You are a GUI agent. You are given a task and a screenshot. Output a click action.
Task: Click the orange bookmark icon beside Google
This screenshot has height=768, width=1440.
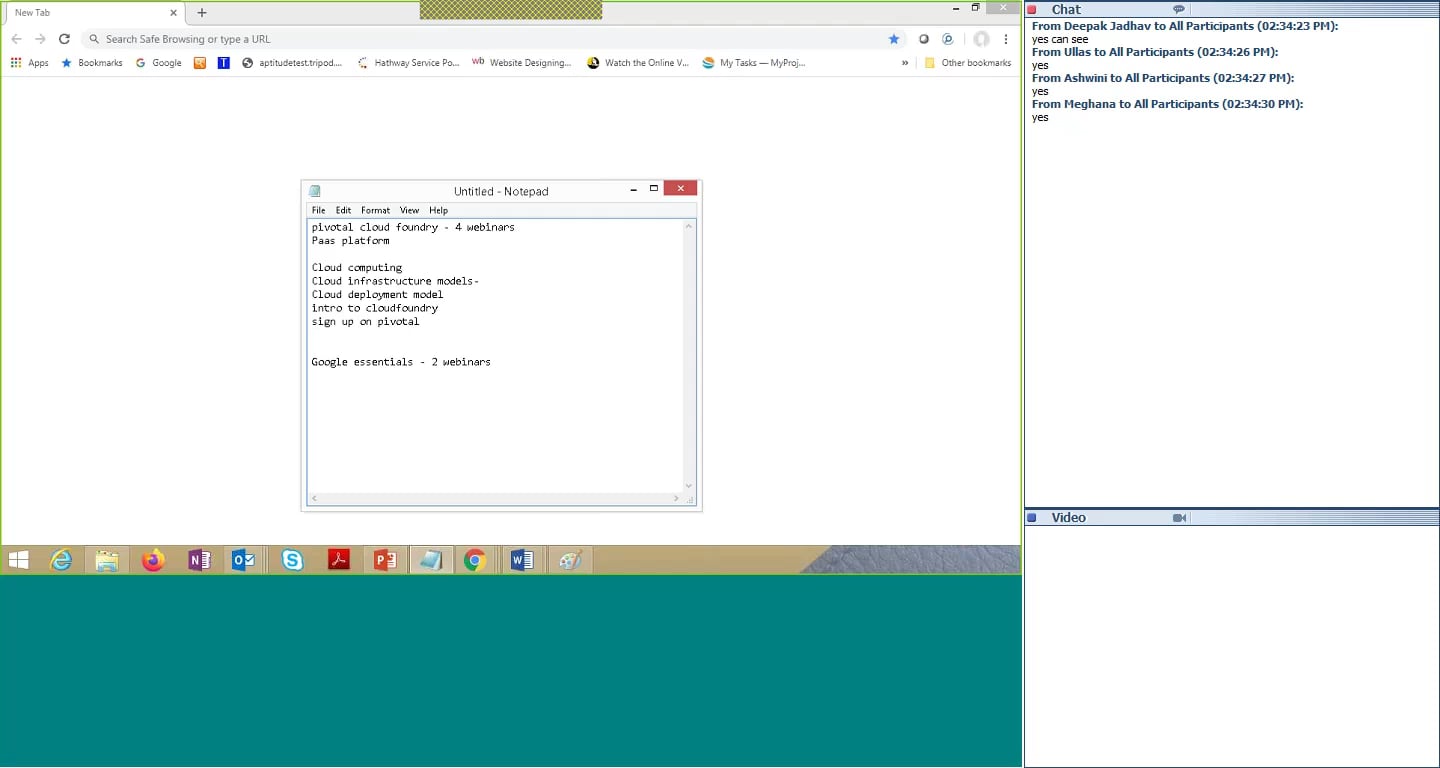200,63
